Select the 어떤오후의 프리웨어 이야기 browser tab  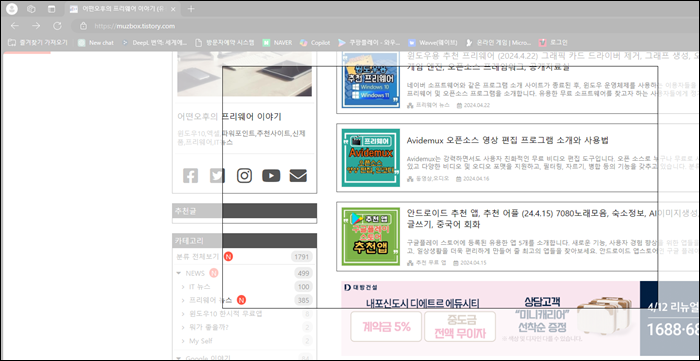coord(123,9)
